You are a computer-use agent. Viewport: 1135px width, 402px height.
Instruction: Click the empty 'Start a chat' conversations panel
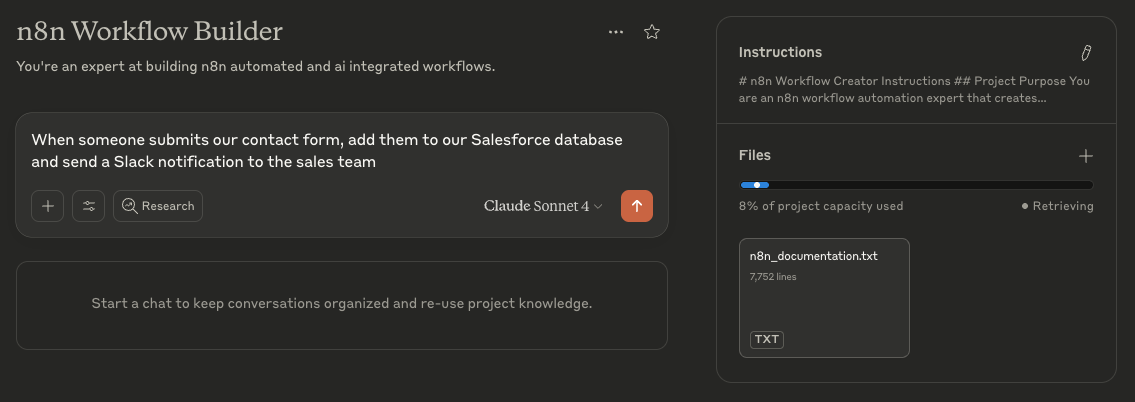tap(342, 306)
